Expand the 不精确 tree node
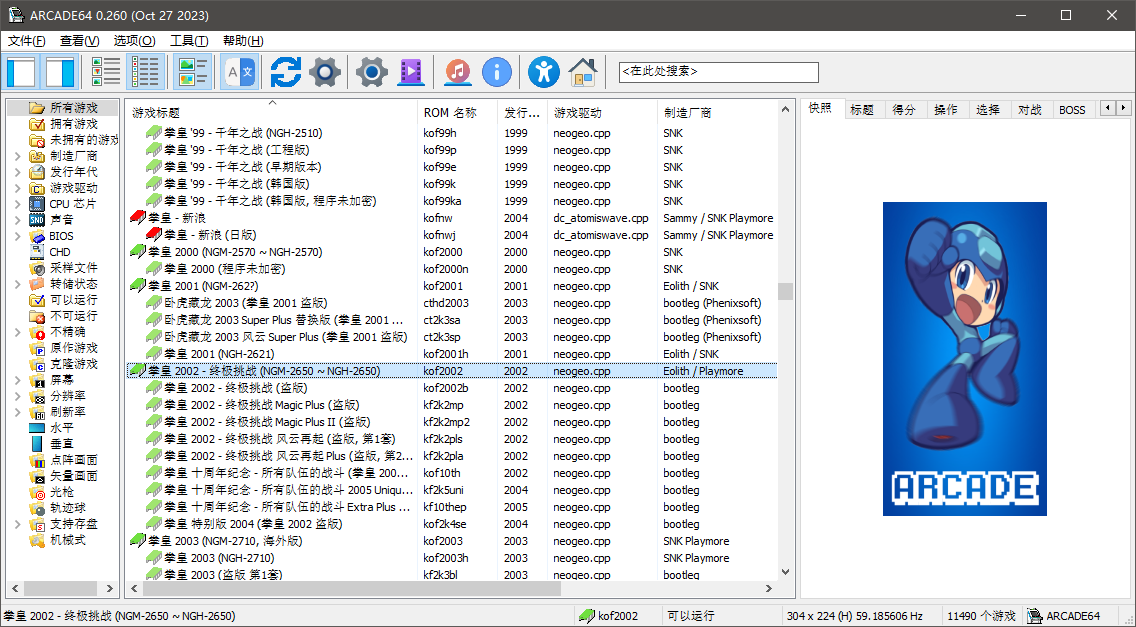This screenshot has height=627, width=1136. [x=17, y=332]
